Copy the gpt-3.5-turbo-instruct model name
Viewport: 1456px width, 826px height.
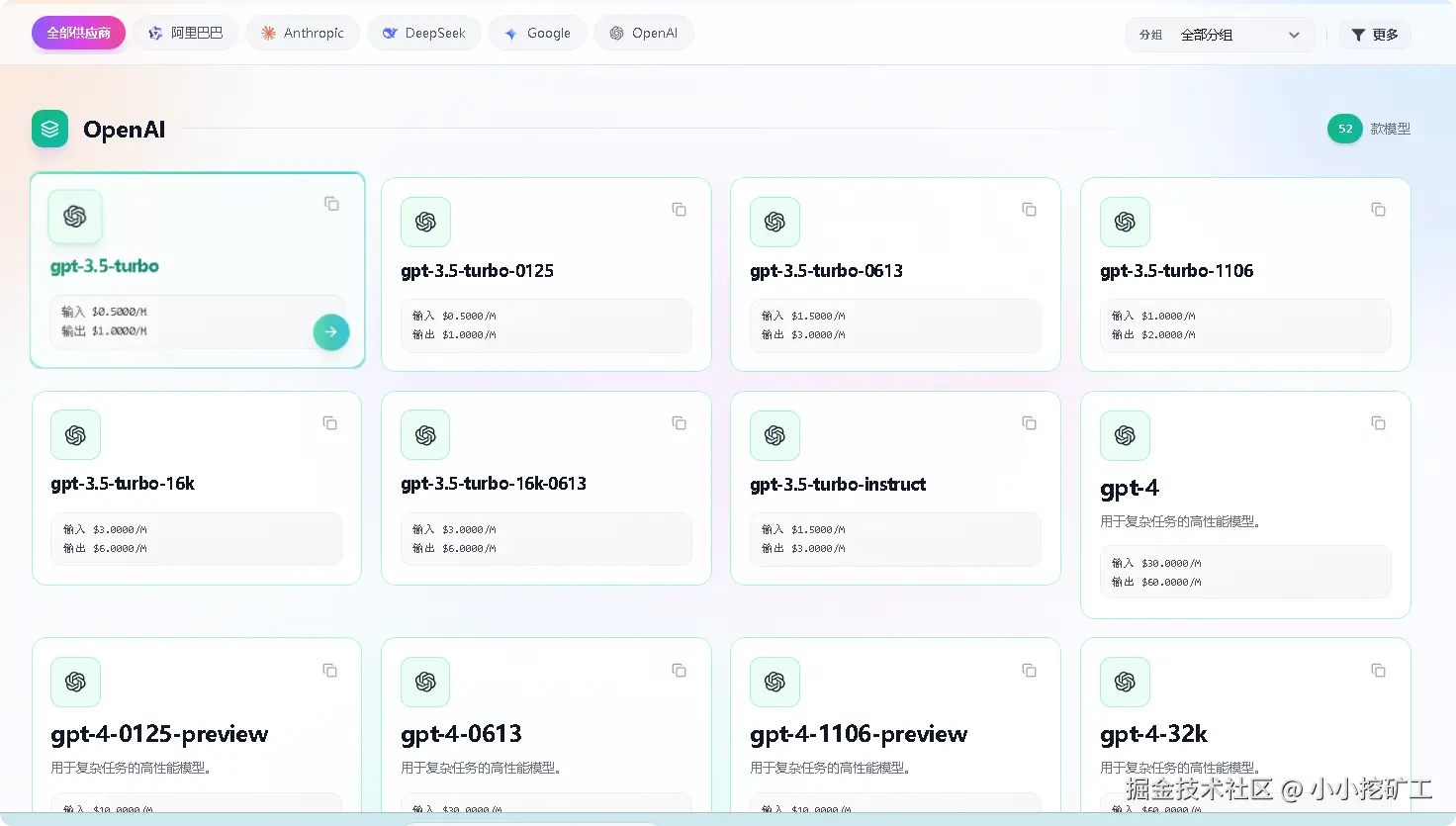pyautogui.click(x=1030, y=423)
